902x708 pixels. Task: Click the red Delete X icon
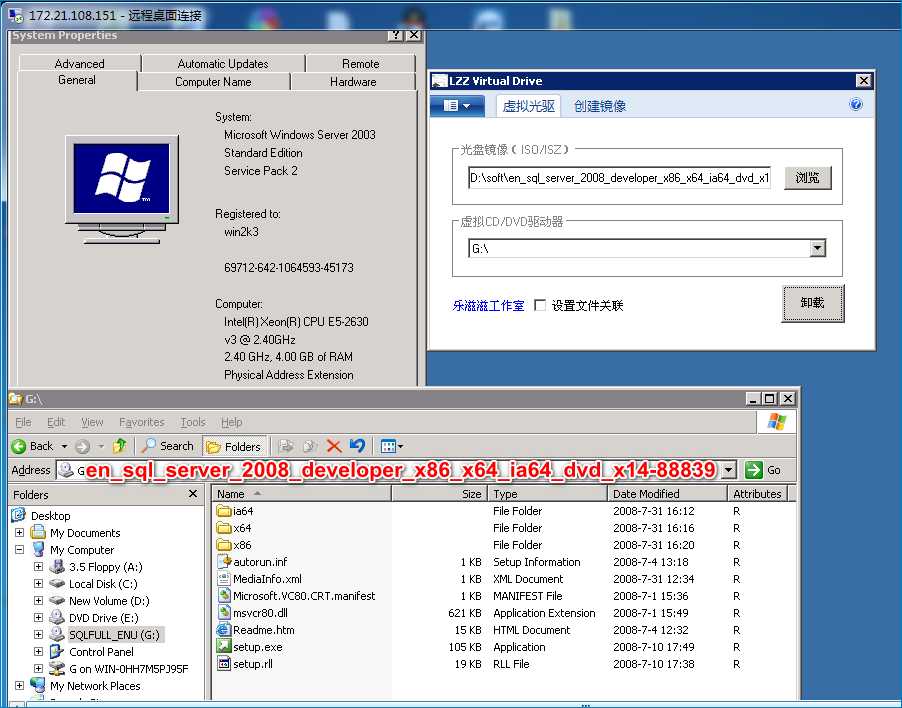point(334,446)
